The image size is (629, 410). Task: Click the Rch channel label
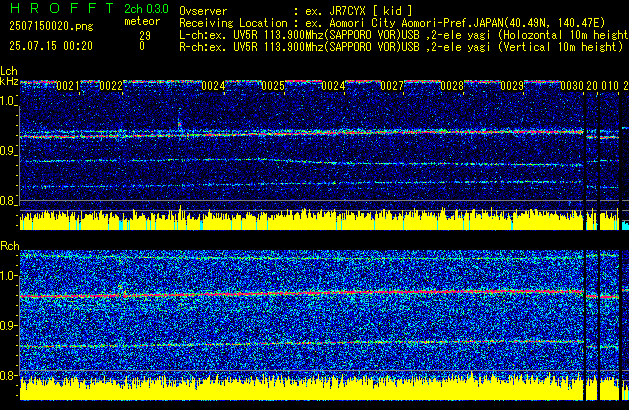[x=10, y=246]
